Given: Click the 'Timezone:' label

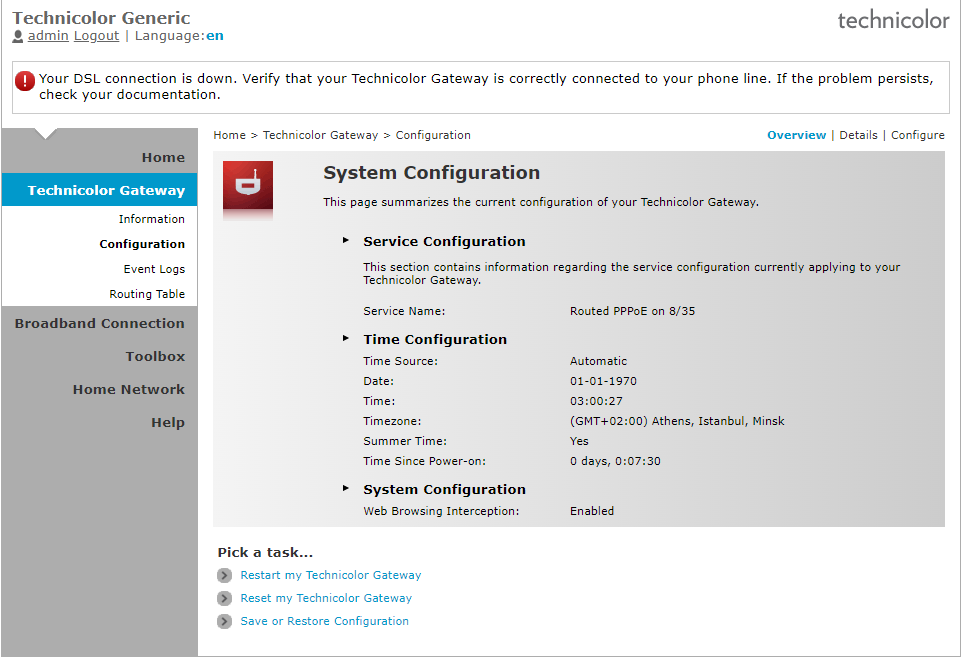Looking at the screenshot, I should click(x=392, y=421).
